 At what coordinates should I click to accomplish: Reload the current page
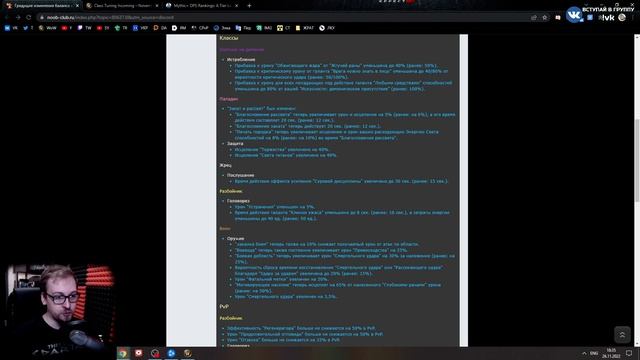click(29, 18)
